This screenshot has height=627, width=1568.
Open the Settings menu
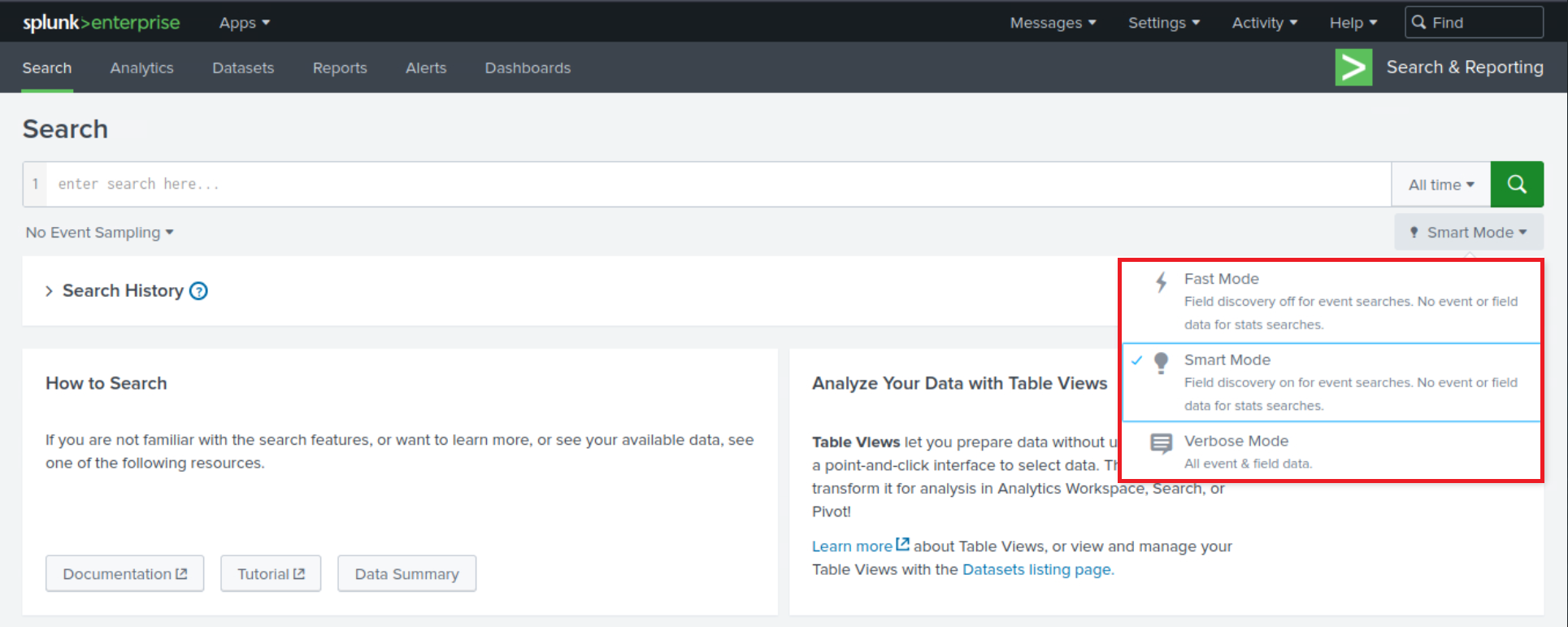[x=1163, y=23]
